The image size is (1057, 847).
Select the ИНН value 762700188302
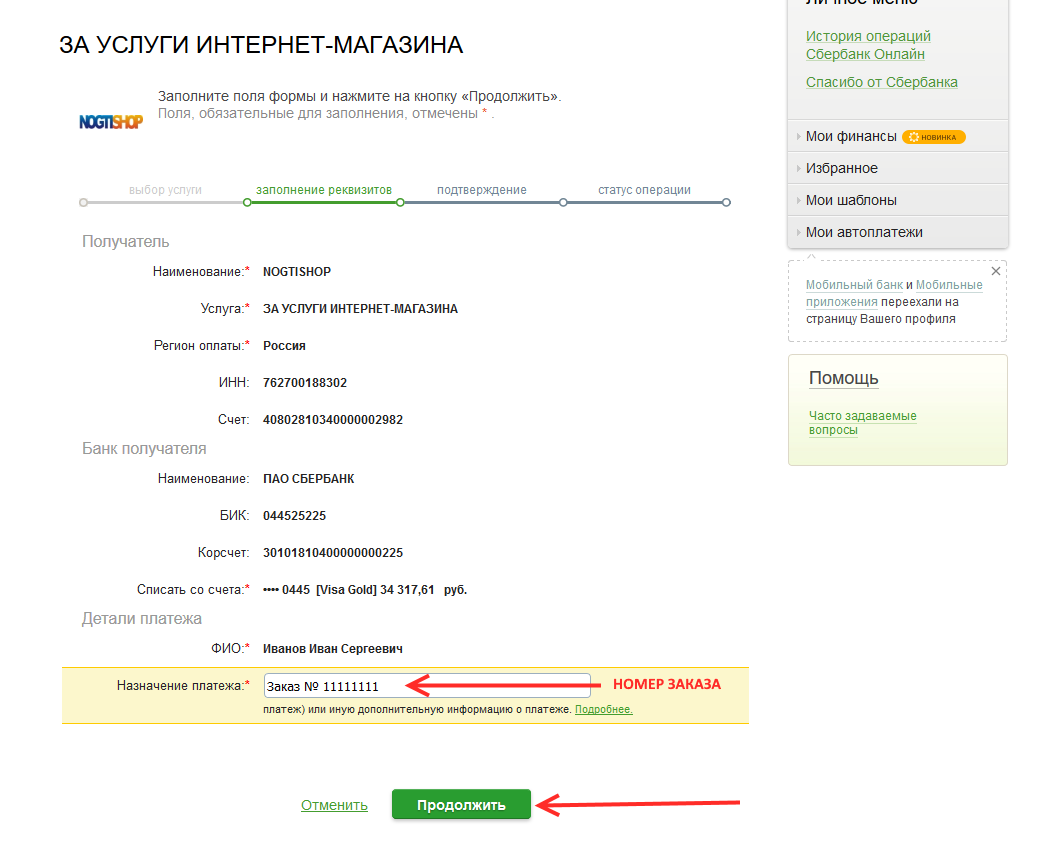[305, 383]
